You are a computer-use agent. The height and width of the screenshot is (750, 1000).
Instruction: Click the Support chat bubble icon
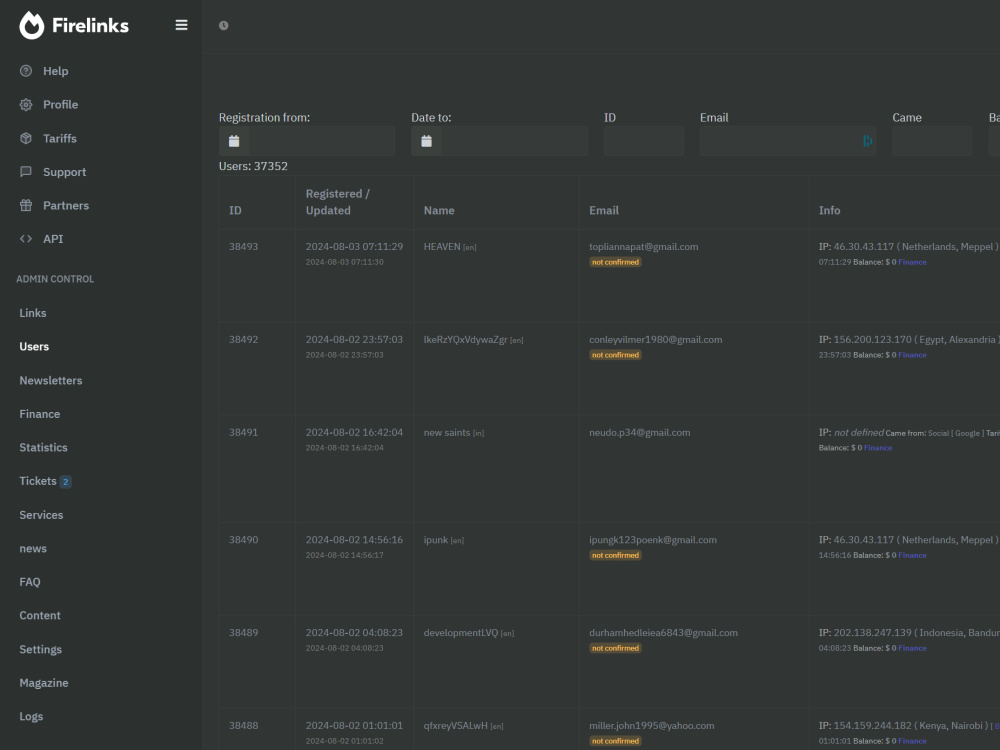(x=26, y=172)
